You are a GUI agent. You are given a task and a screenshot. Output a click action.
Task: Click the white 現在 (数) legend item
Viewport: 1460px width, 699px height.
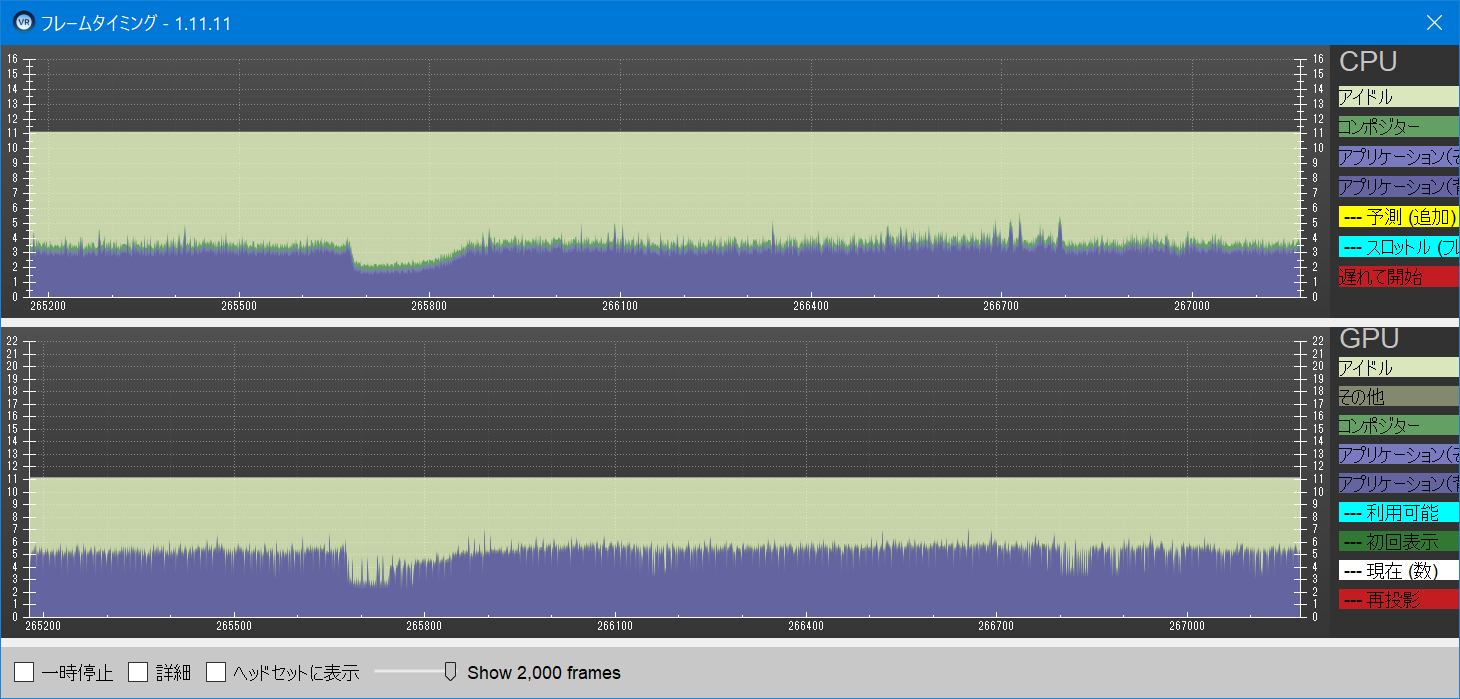(1398, 571)
